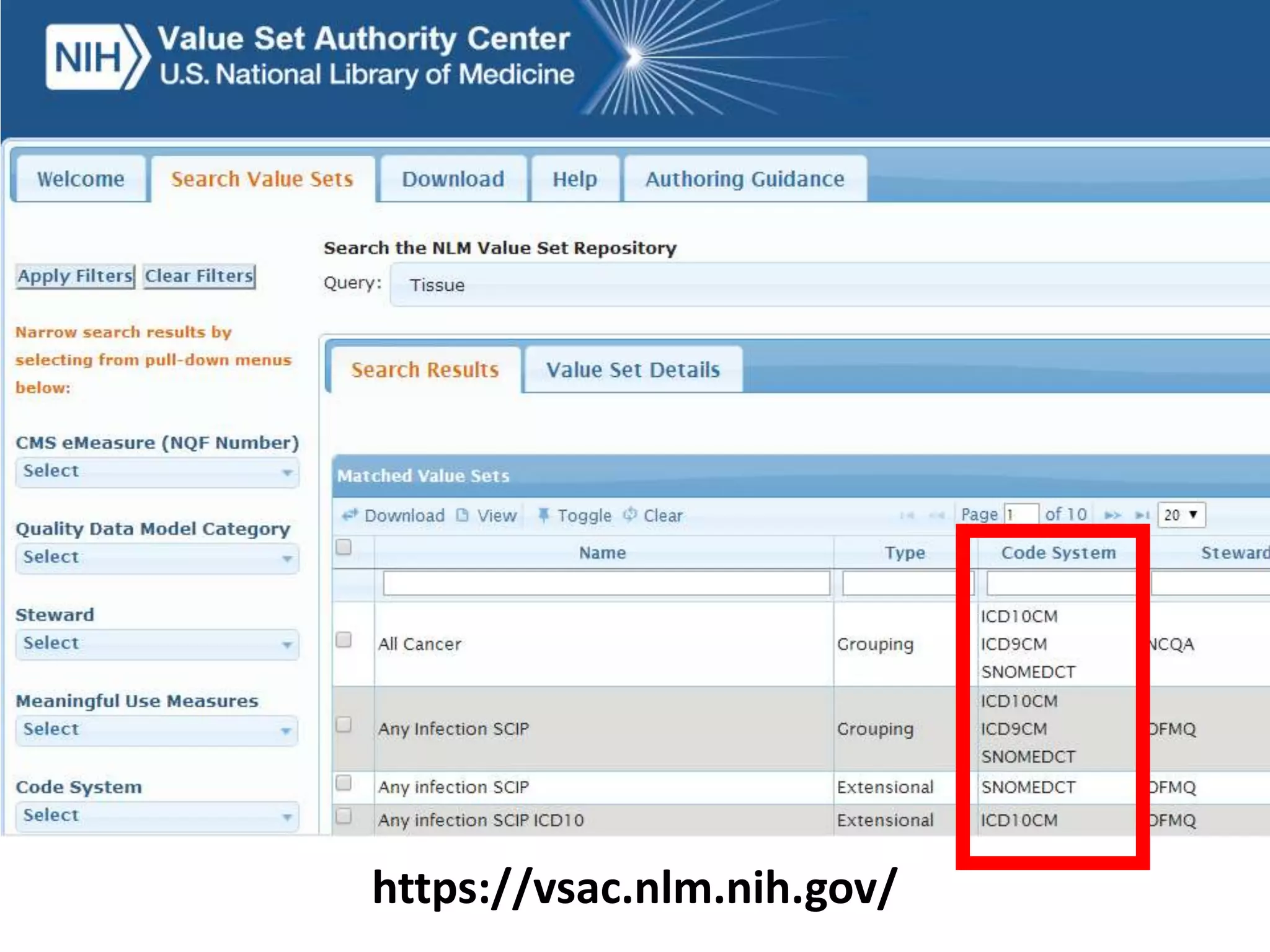1270x952 pixels.
Task: Check the All Cancer row checkbox
Action: click(344, 640)
